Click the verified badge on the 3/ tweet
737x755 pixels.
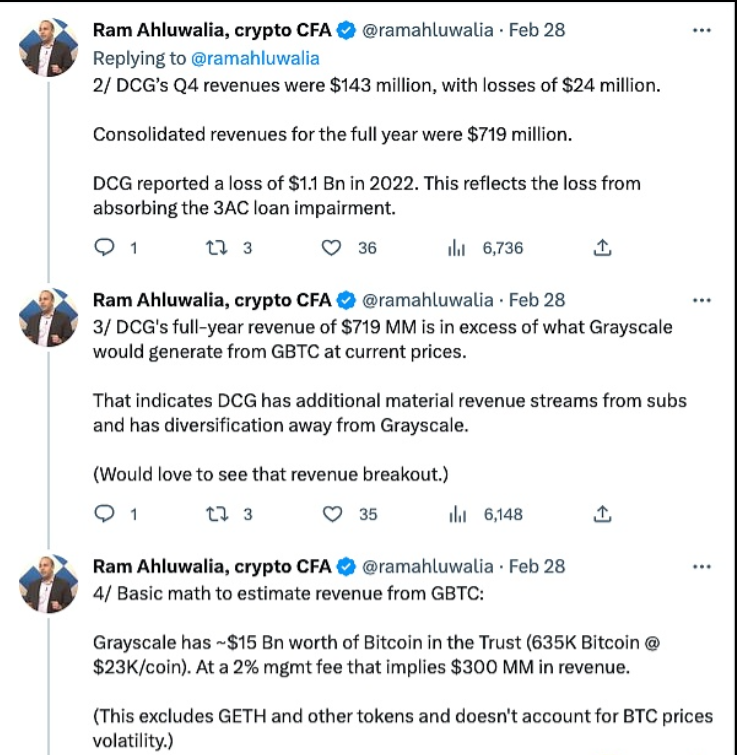[347, 299]
